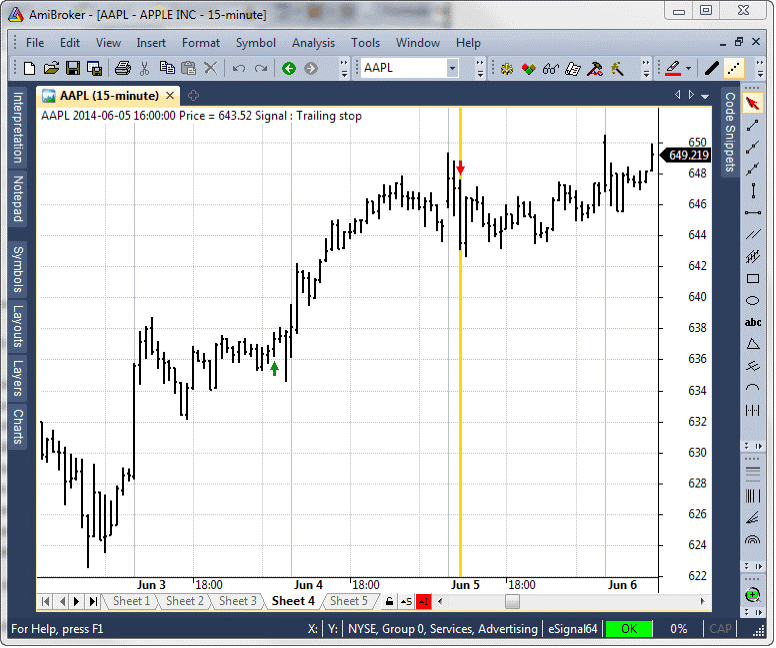Open the Interpretation side panel

click(18, 128)
